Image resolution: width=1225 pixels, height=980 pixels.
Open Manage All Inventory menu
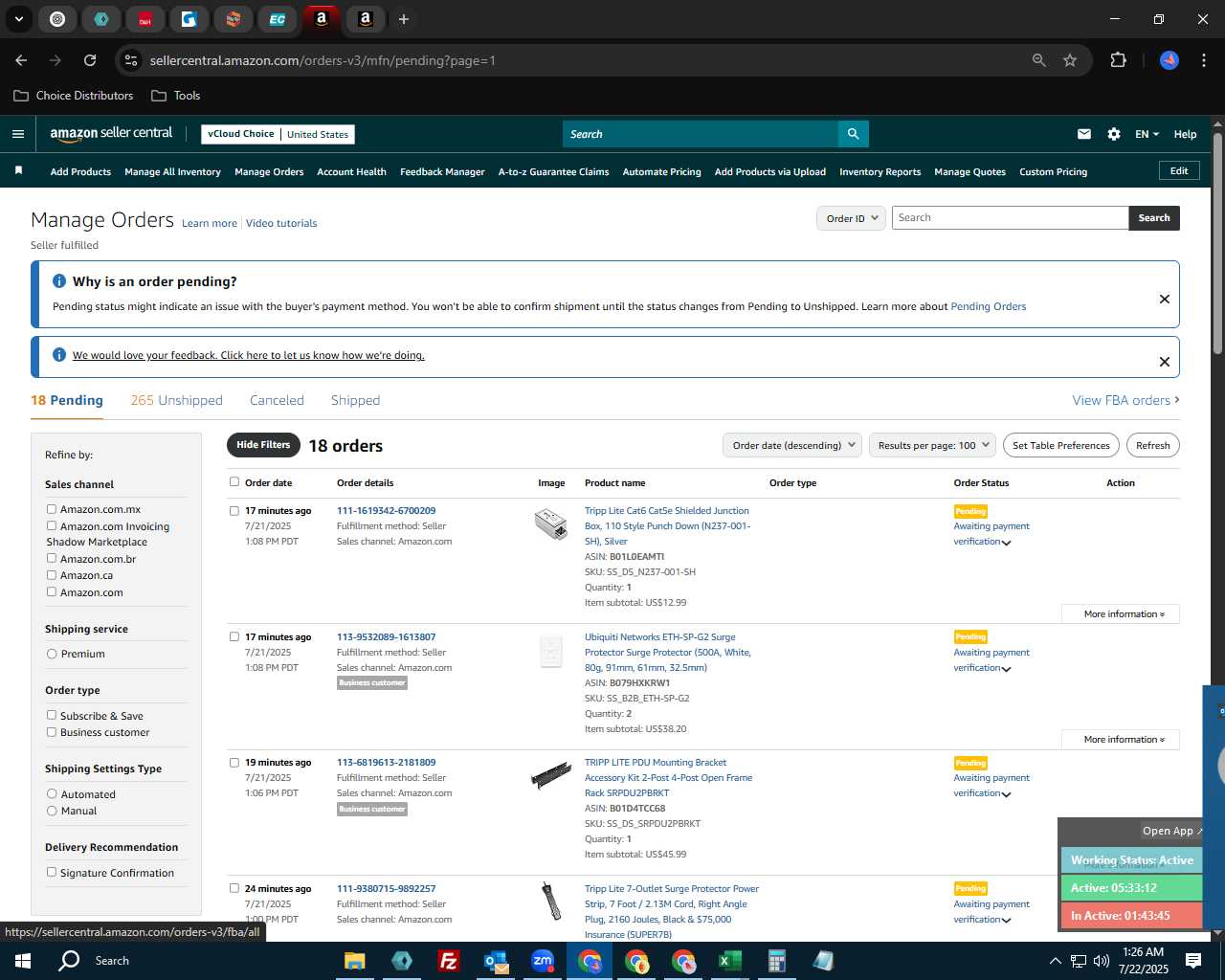[x=172, y=172]
